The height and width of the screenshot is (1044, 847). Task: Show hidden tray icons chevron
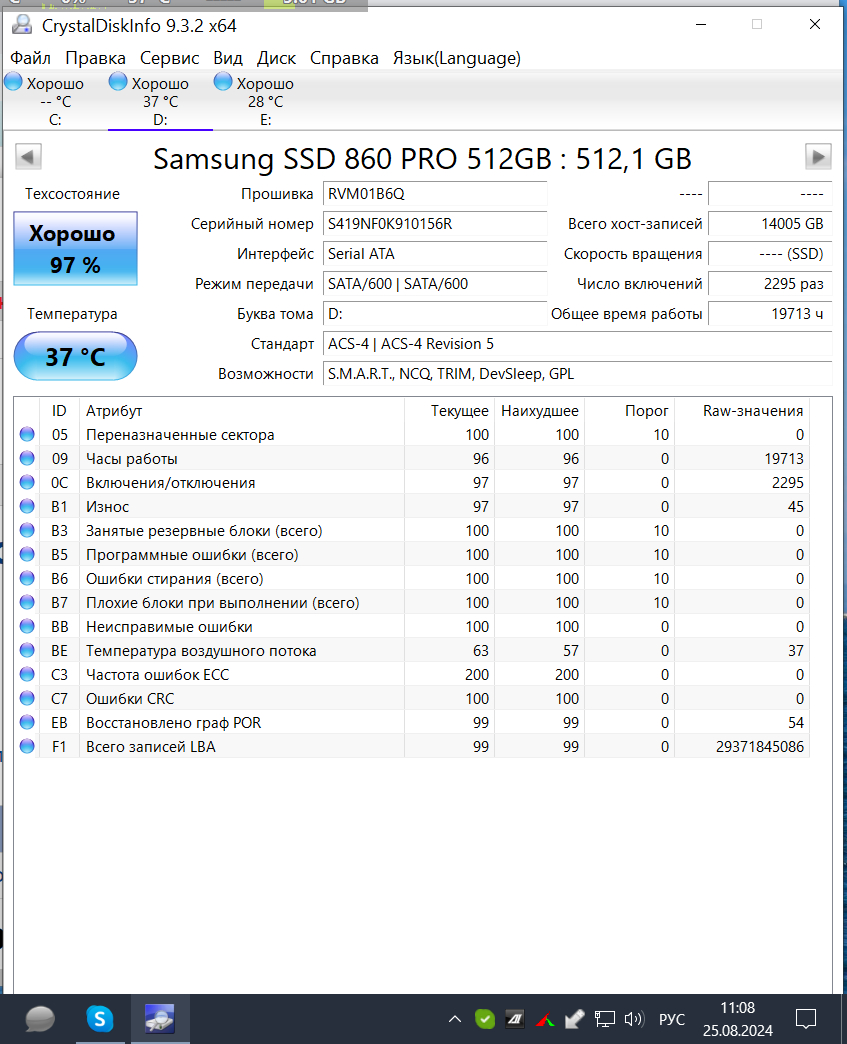click(455, 1020)
